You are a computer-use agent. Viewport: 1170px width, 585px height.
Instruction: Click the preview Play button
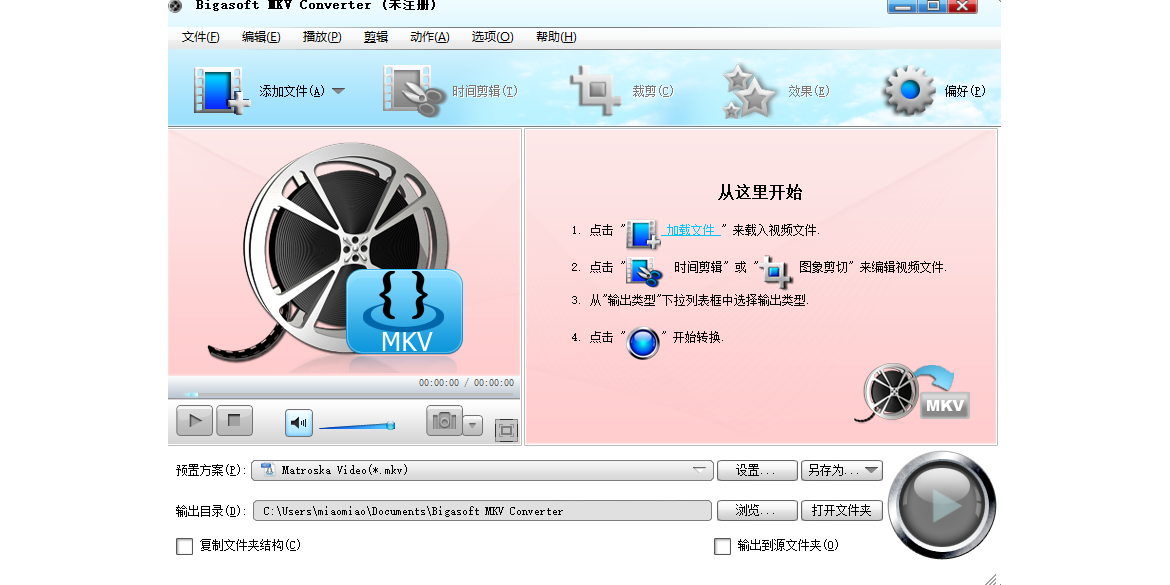[x=194, y=421]
